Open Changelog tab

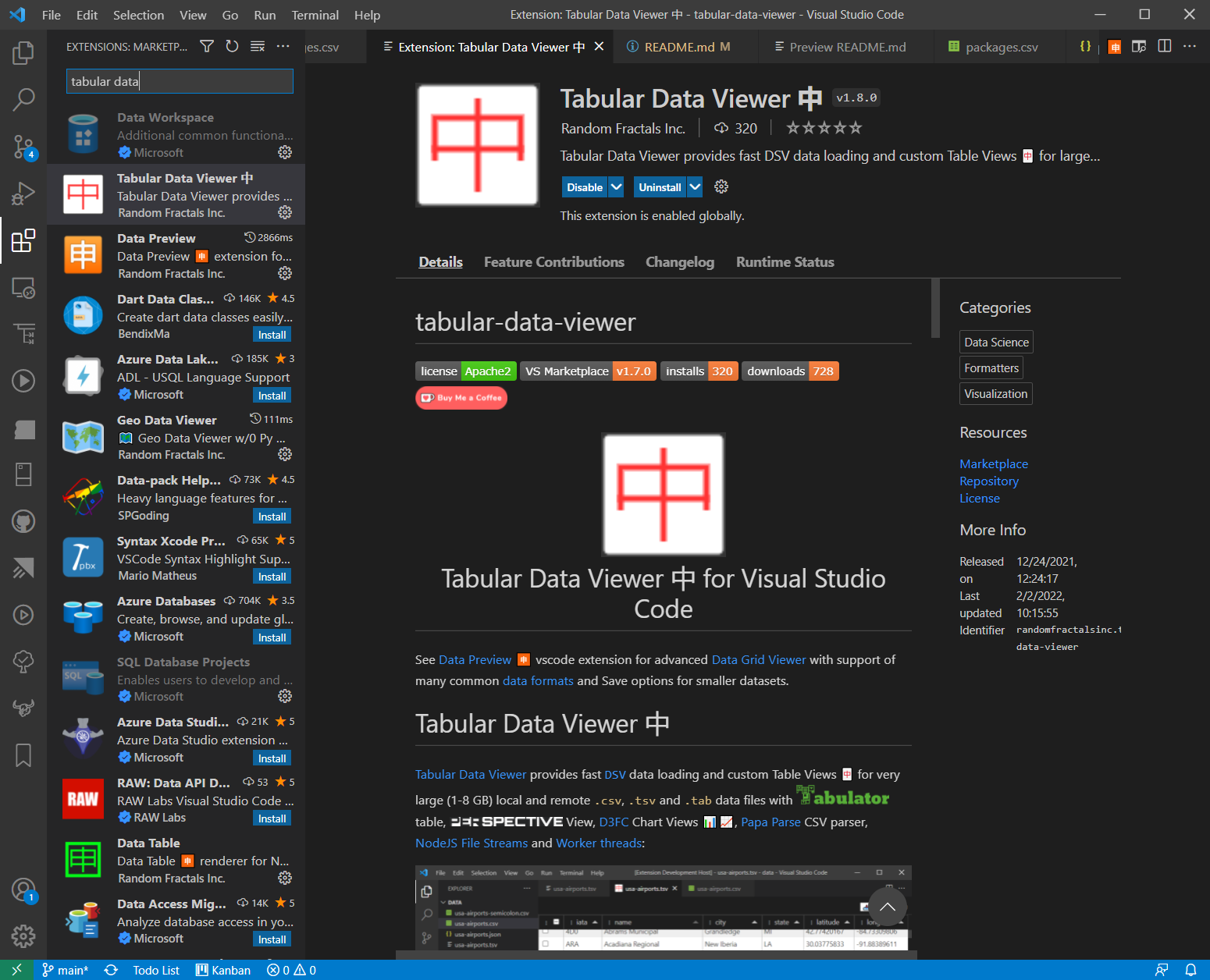(x=680, y=262)
